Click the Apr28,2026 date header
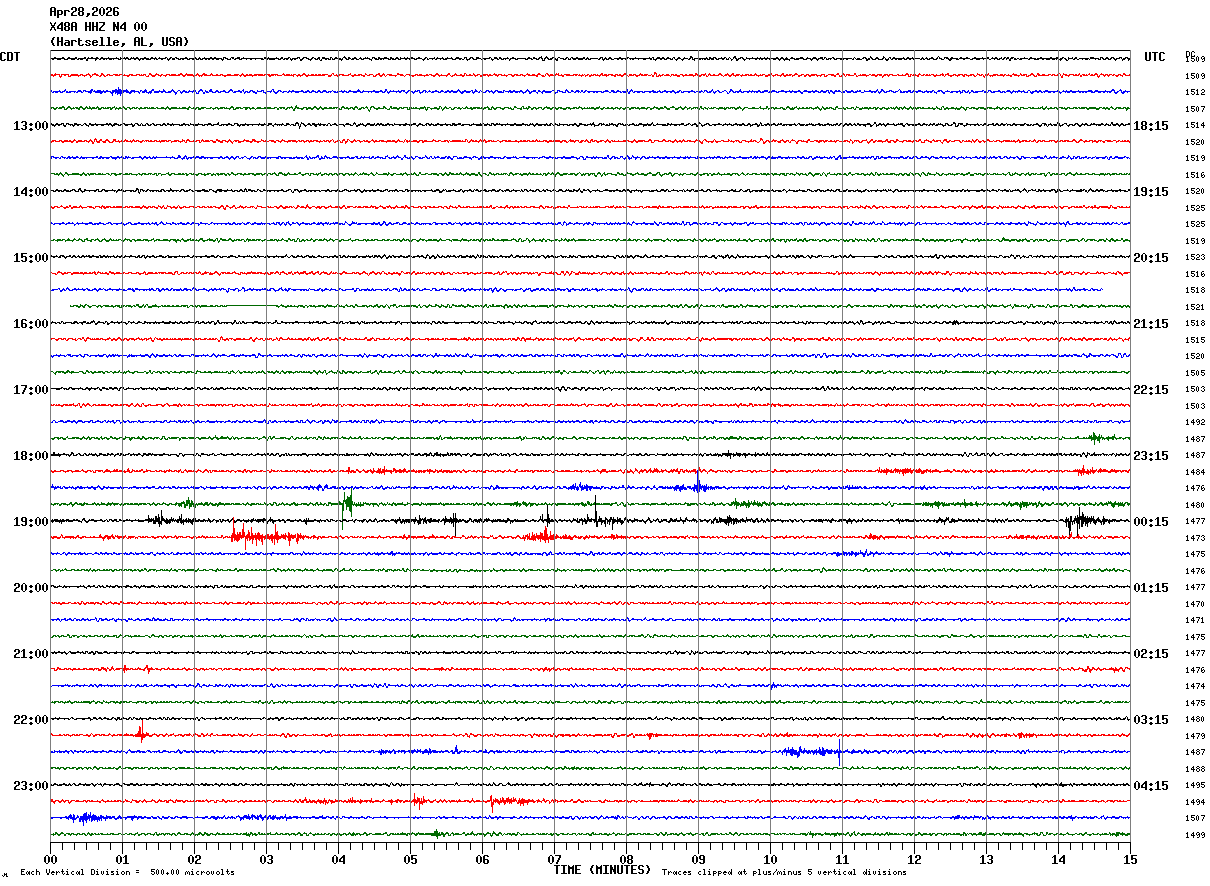Viewport: 1210px width, 886px height. pyautogui.click(x=83, y=12)
